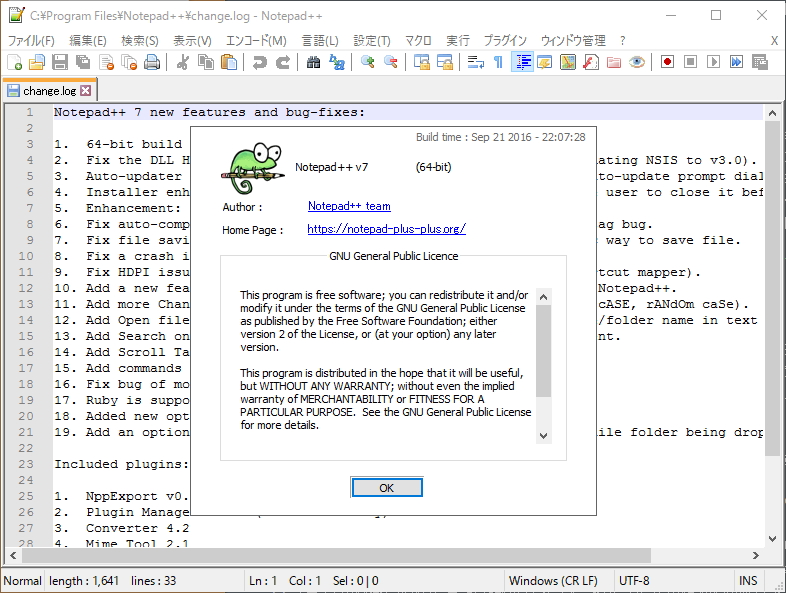The image size is (786, 593).
Task: Click the Redo arrow icon
Action: [x=283, y=62]
